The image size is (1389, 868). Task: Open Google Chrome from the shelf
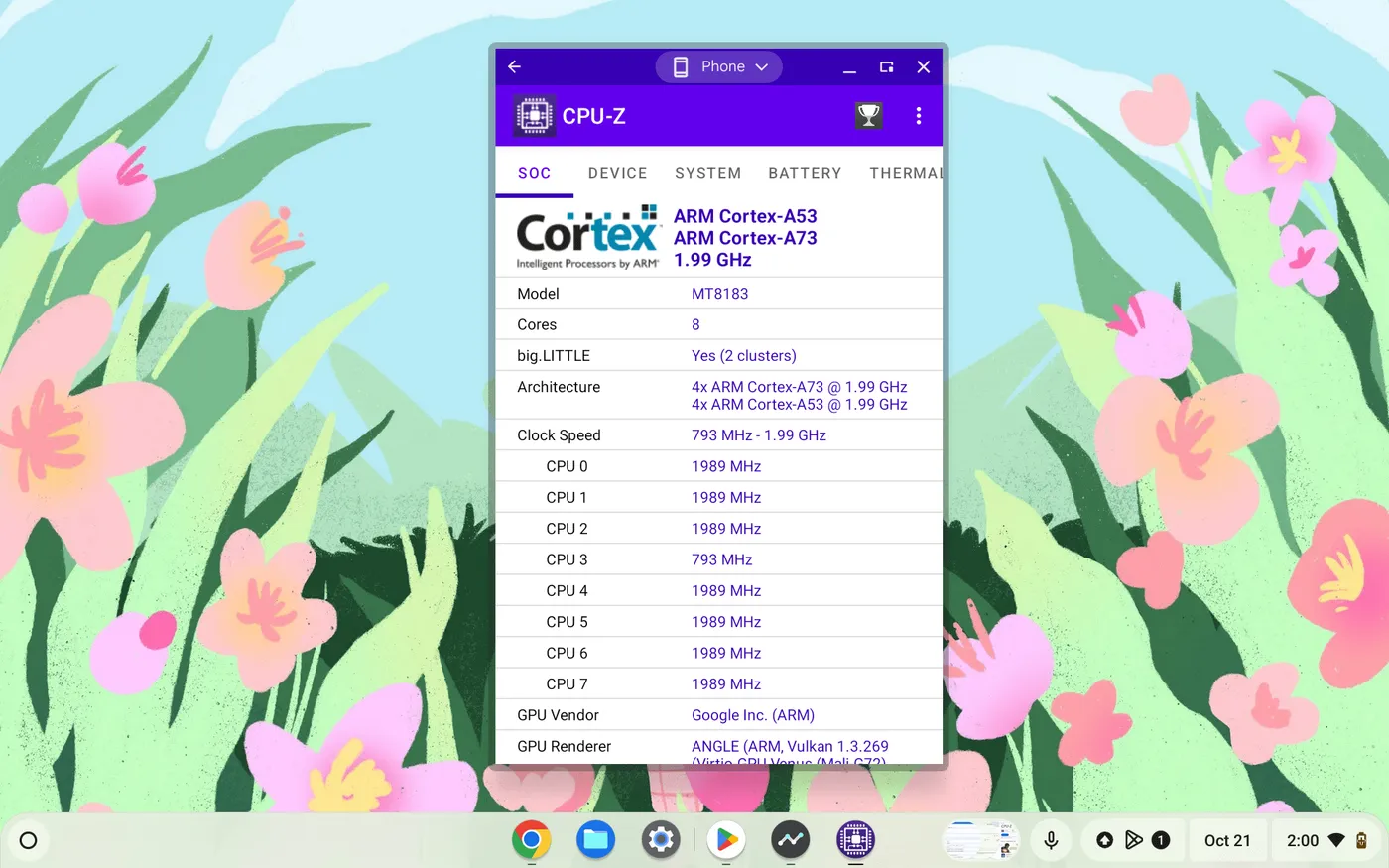click(x=532, y=841)
